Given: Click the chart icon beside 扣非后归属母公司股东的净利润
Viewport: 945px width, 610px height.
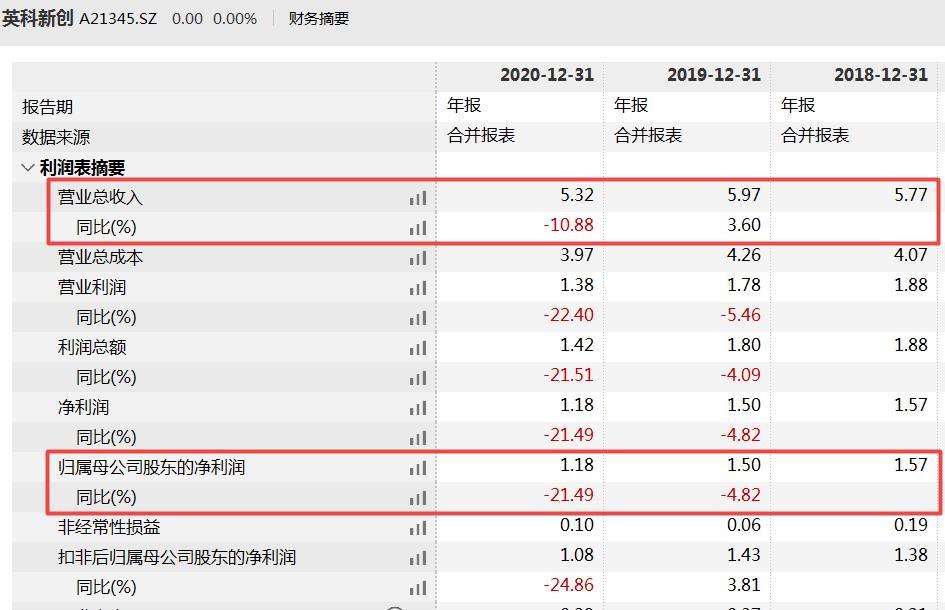Looking at the screenshot, I should coord(418,555).
